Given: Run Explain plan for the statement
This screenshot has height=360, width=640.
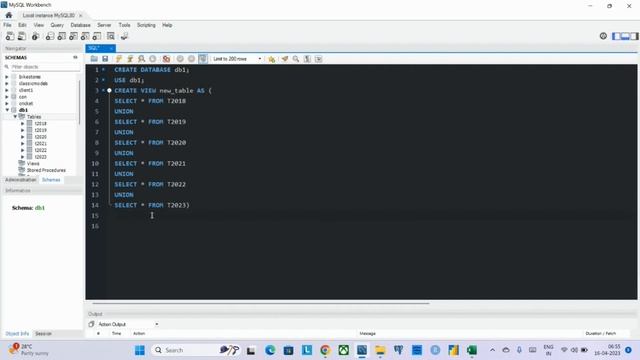Looking at the screenshot, I should point(141,59).
